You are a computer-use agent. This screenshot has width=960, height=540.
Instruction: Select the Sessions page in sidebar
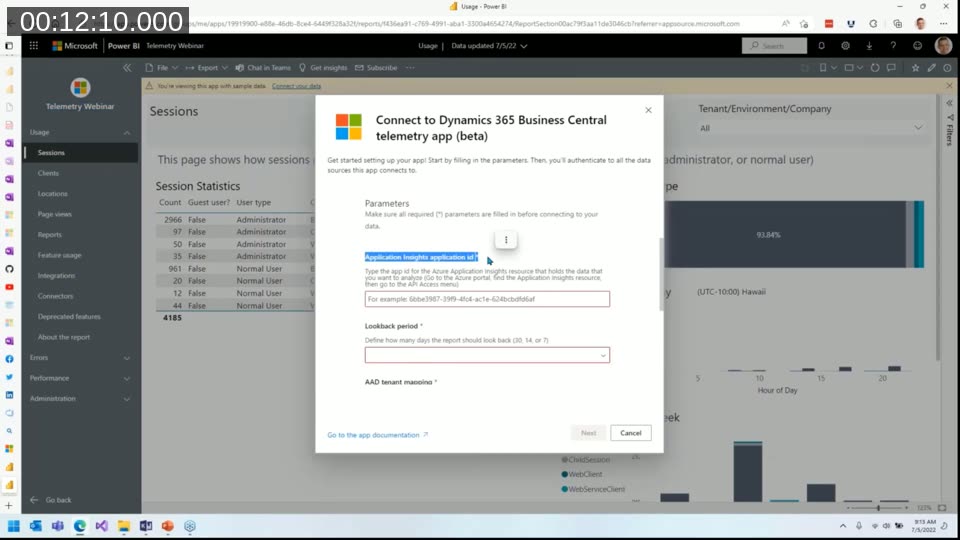coord(81,152)
